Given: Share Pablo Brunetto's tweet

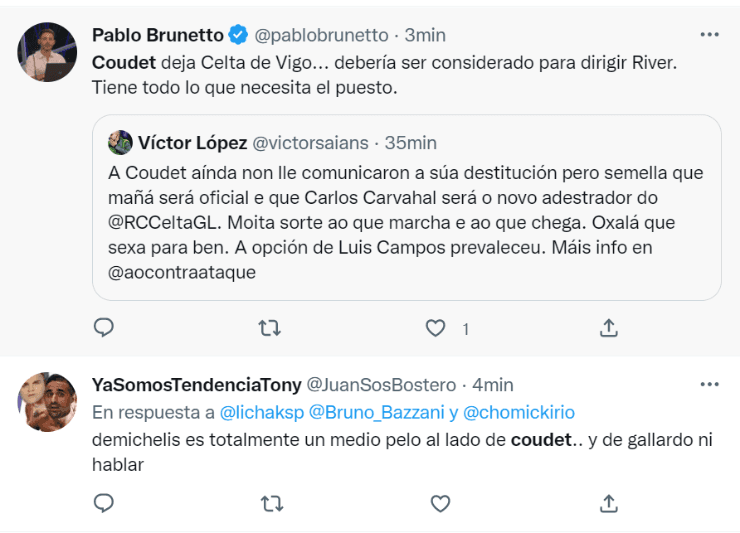Looking at the screenshot, I should 607,327.
